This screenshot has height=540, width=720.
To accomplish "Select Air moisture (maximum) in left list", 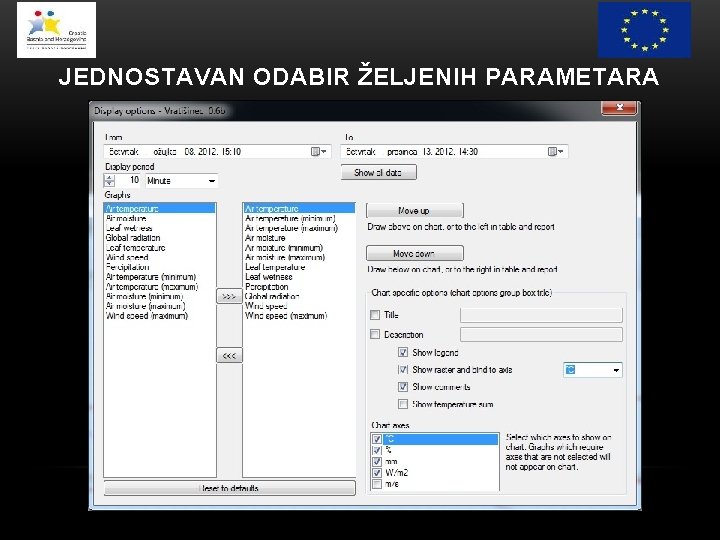I will click(x=159, y=306).
